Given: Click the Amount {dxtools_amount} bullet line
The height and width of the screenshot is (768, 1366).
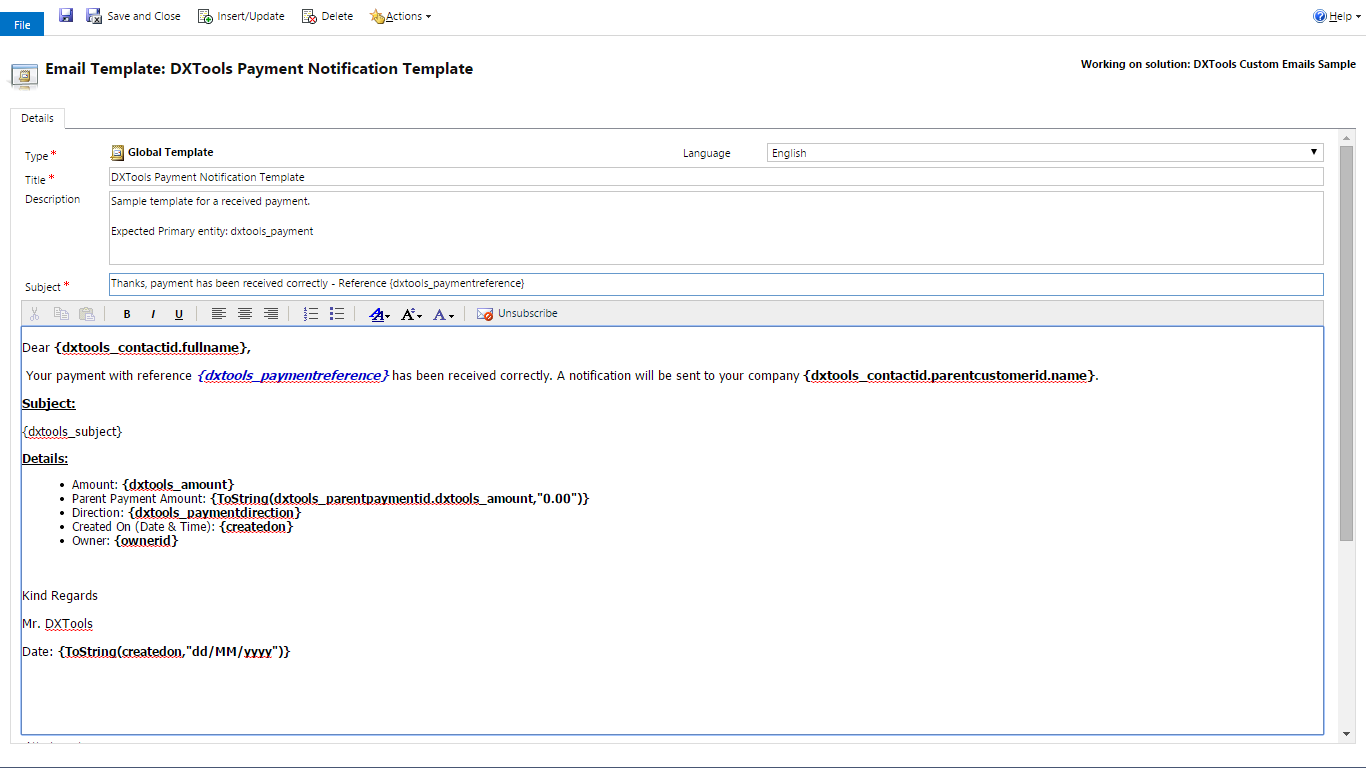Looking at the screenshot, I should pyautogui.click(x=153, y=484).
